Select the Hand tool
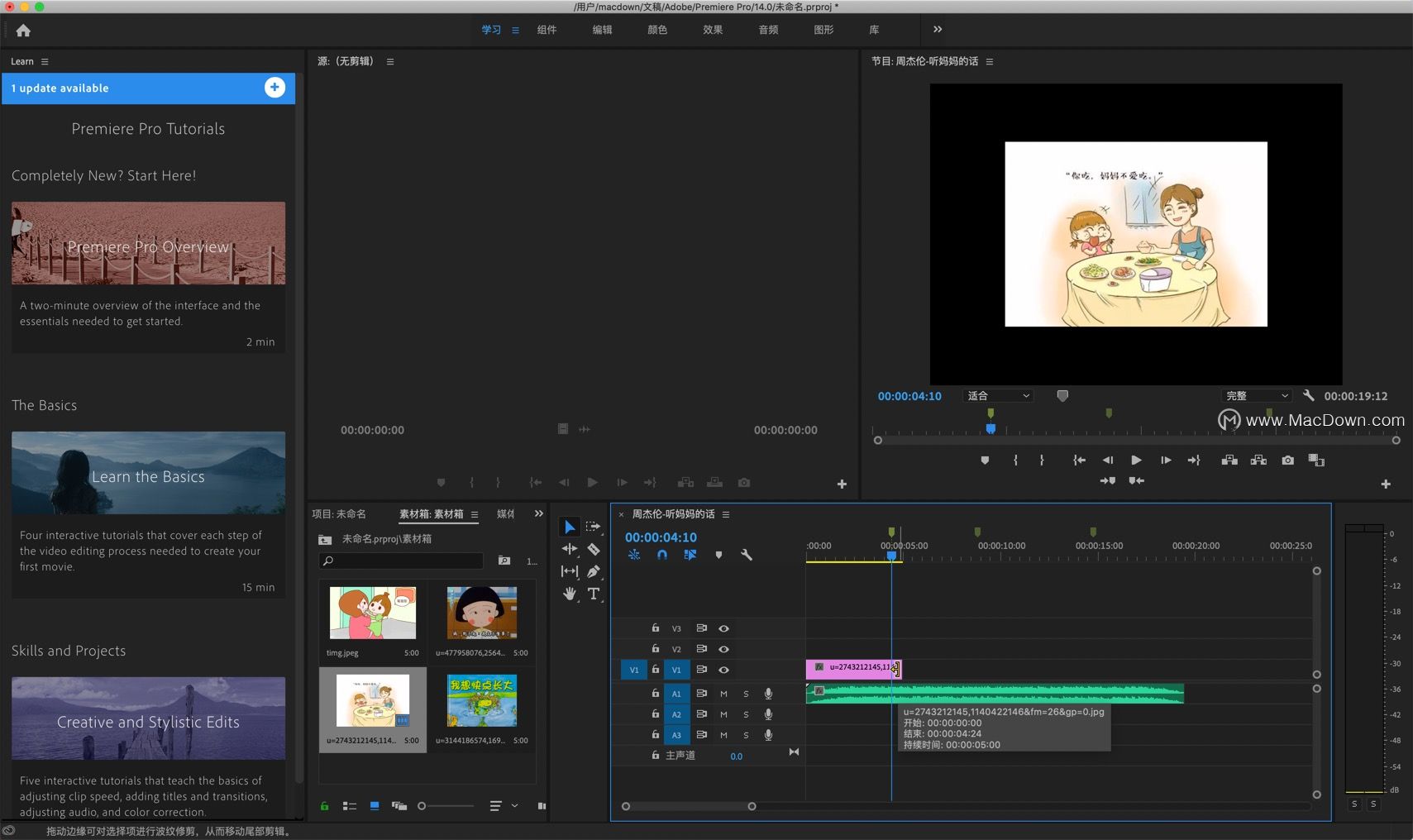This screenshot has height=840, width=1413. pos(570,594)
